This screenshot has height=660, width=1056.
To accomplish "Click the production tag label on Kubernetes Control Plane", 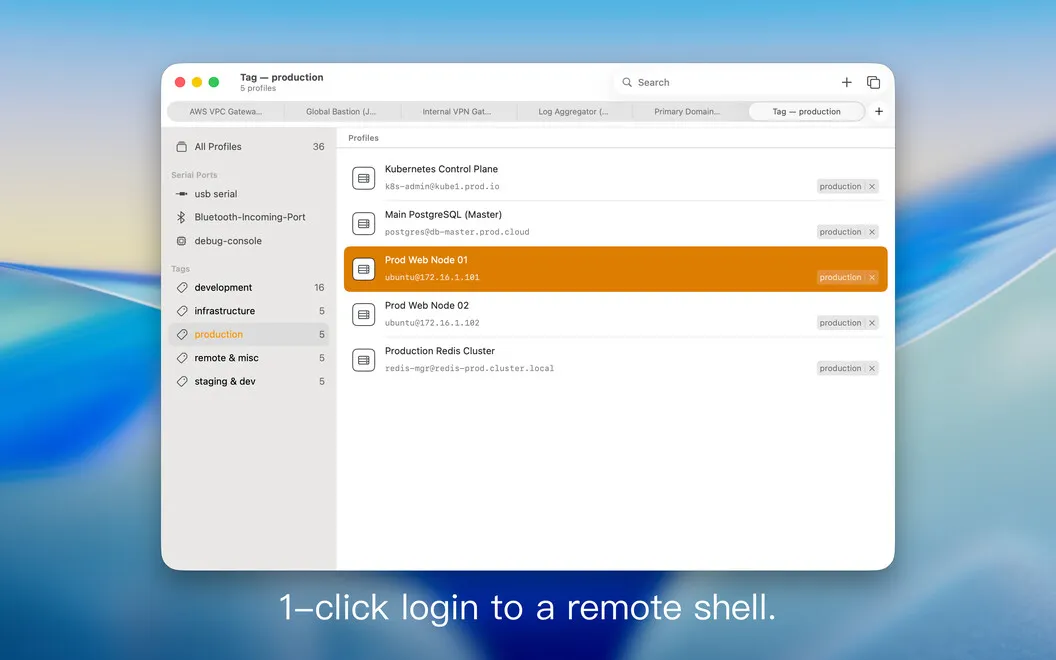I will click(840, 187).
